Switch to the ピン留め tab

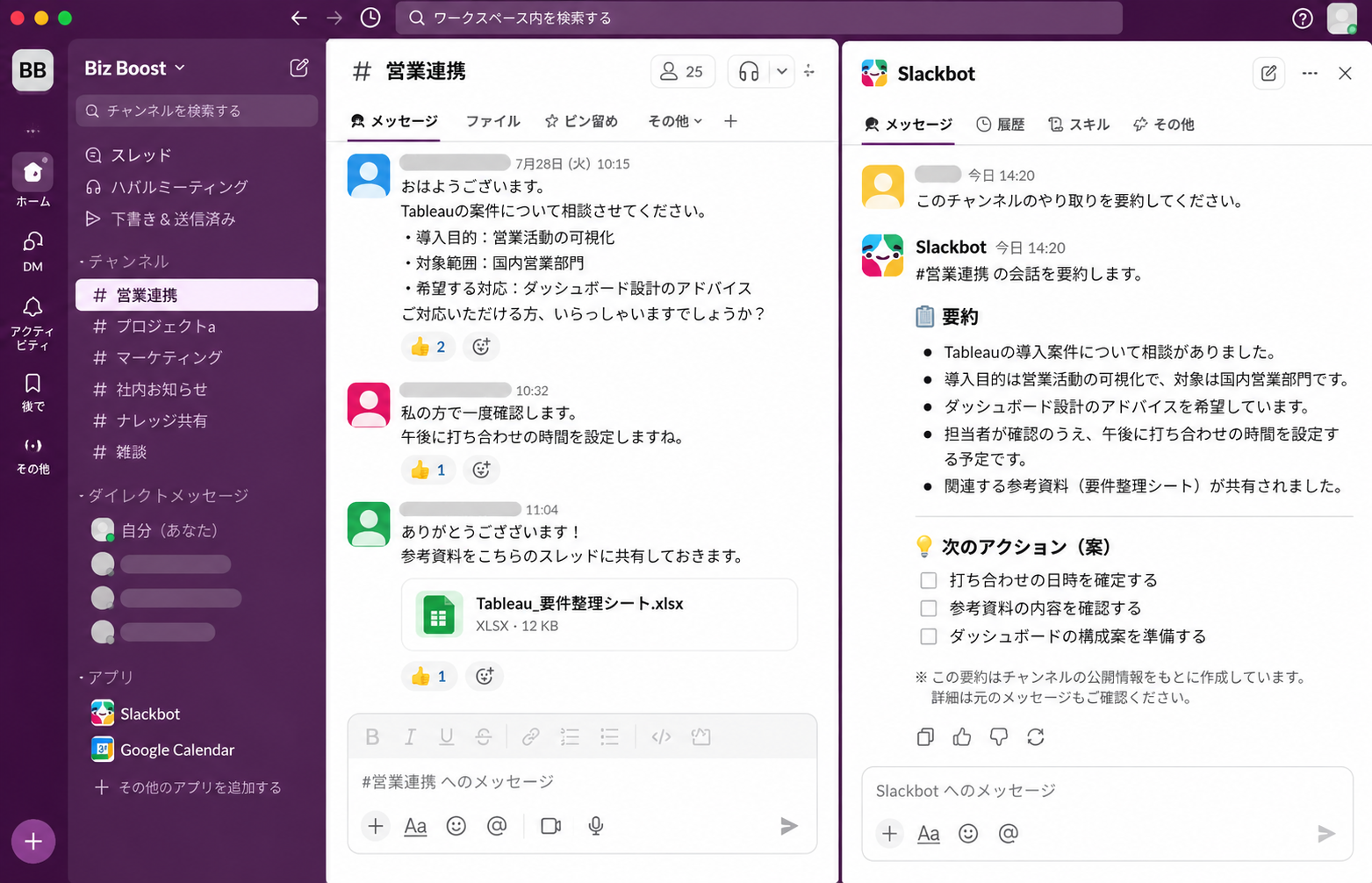[581, 121]
